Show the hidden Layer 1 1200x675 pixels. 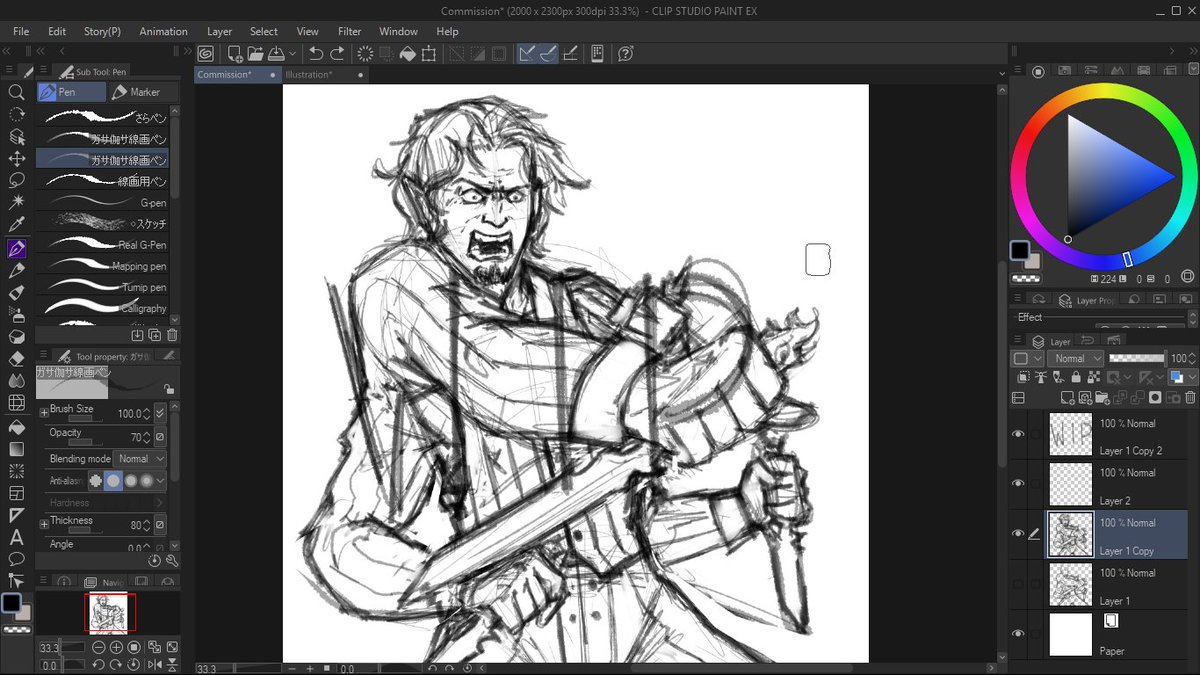click(1018, 584)
